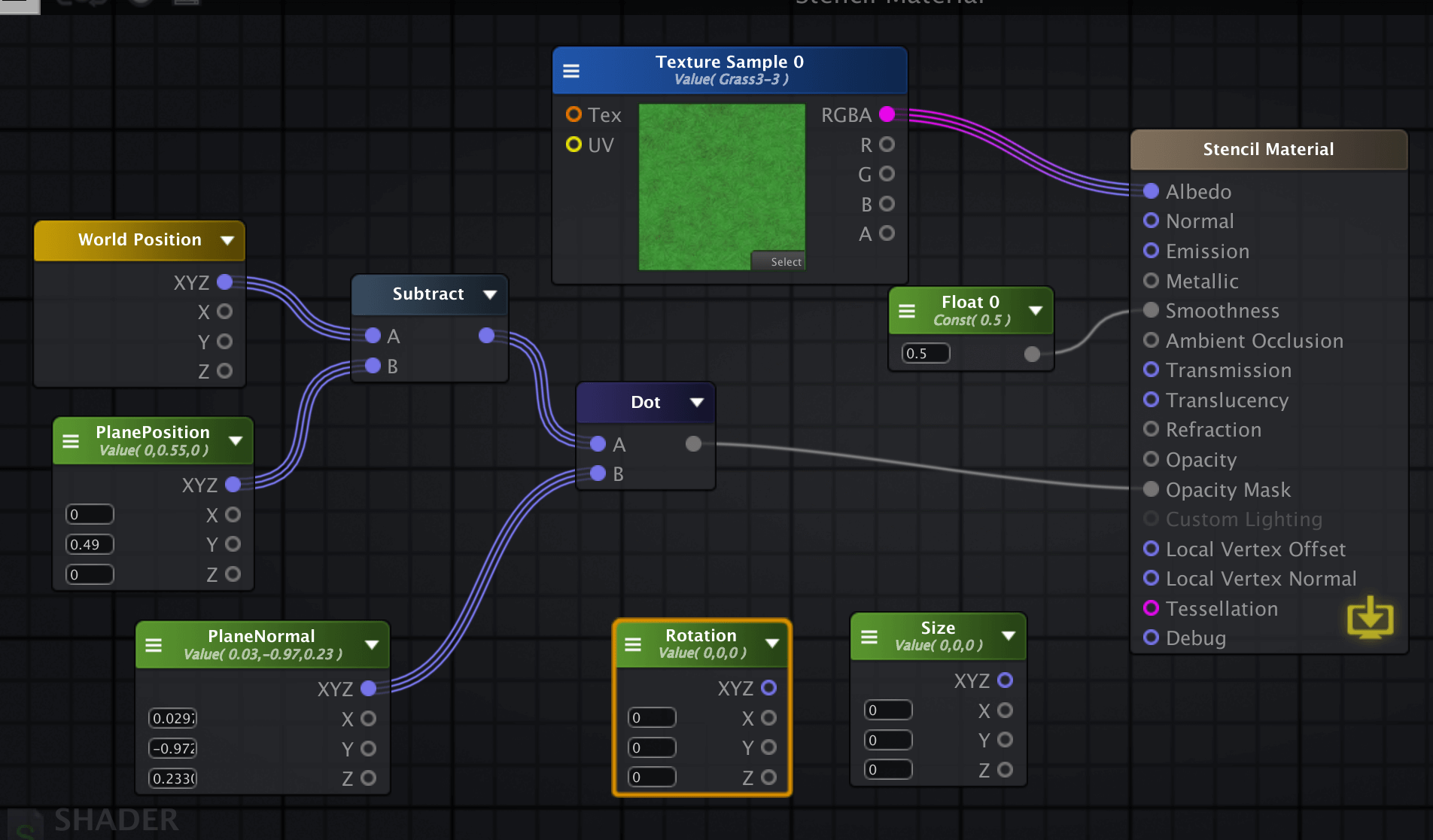This screenshot has height=840, width=1433.
Task: Edit PlaneNormal Z field showing 0.2330
Action: [x=172, y=778]
